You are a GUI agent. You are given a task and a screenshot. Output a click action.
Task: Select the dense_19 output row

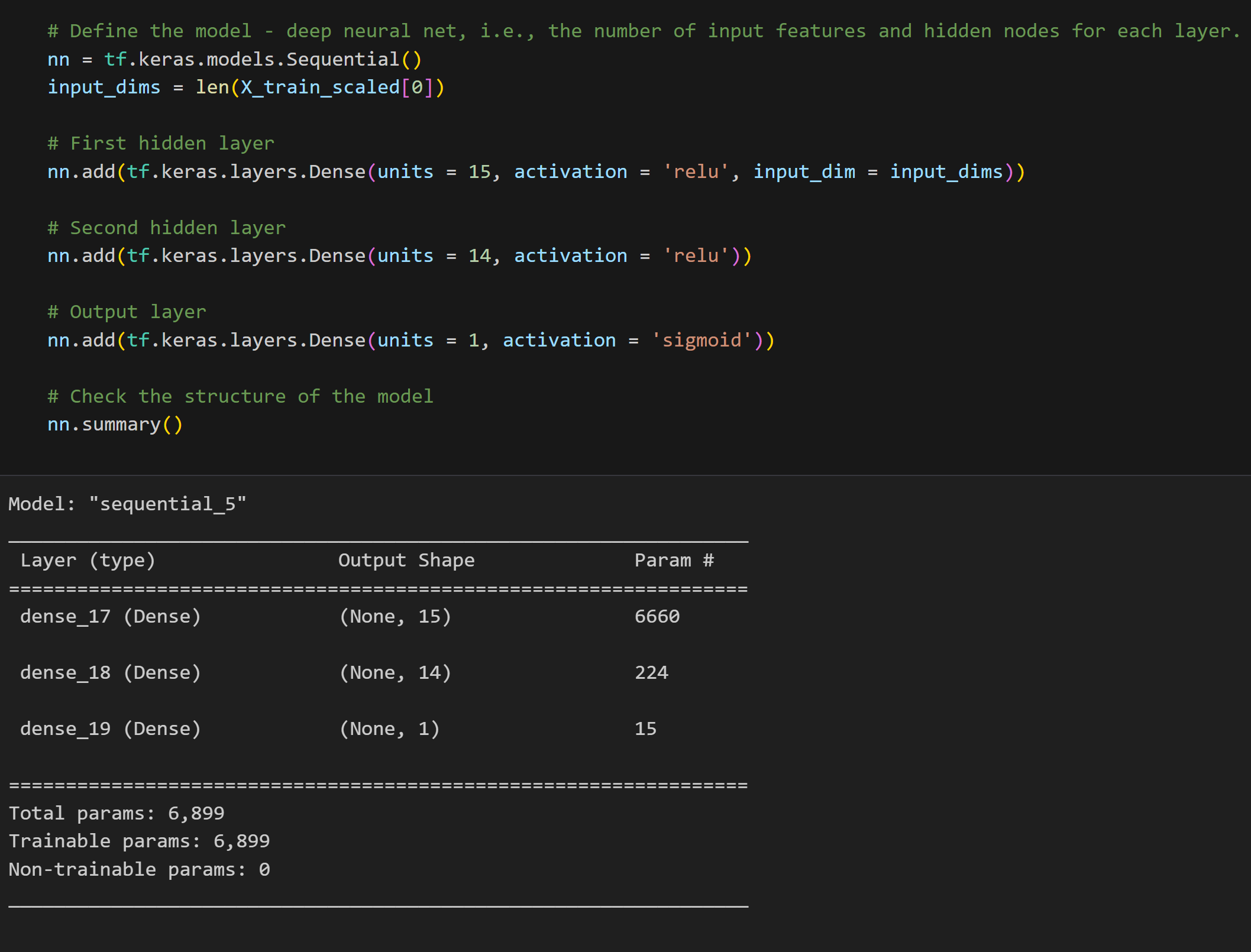(111, 728)
